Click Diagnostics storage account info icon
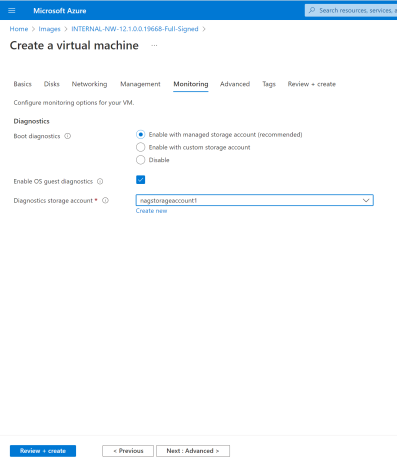This screenshot has width=397, height=462. (105, 200)
